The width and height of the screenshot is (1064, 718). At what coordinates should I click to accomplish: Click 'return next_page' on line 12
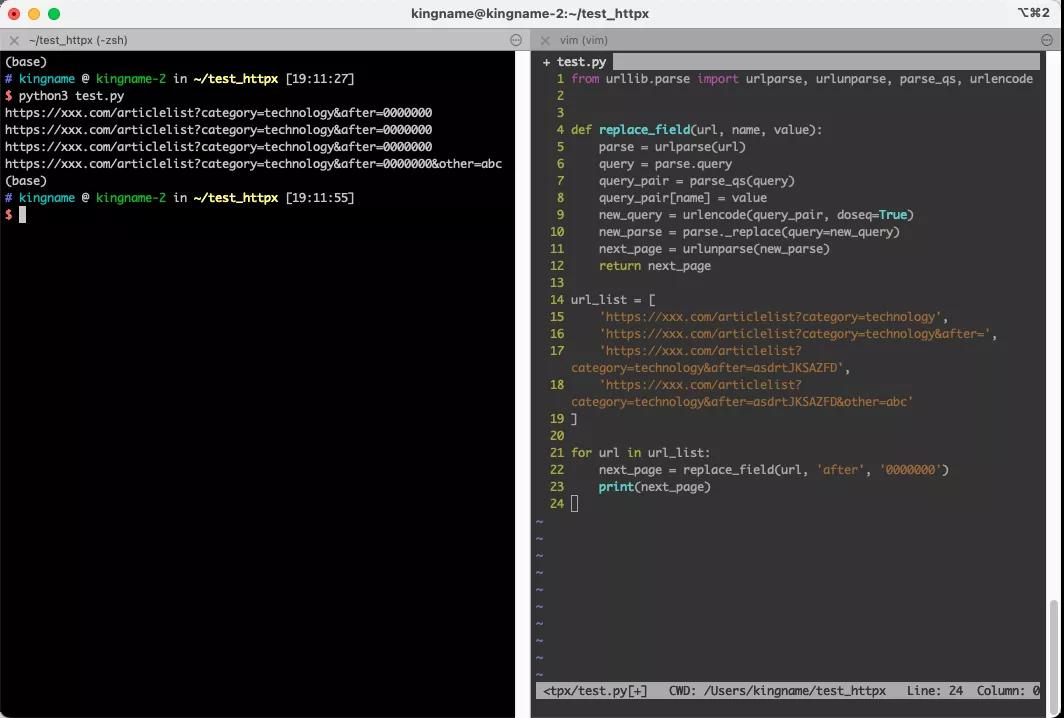pyautogui.click(x=655, y=265)
